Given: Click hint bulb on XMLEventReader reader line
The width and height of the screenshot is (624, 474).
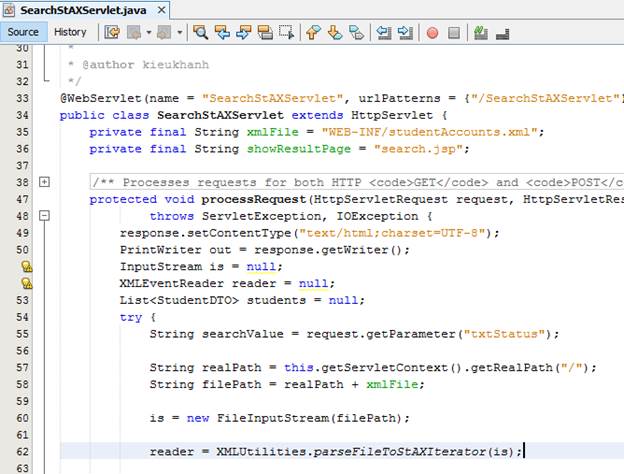Looking at the screenshot, I should pyautogui.click(x=27, y=283).
